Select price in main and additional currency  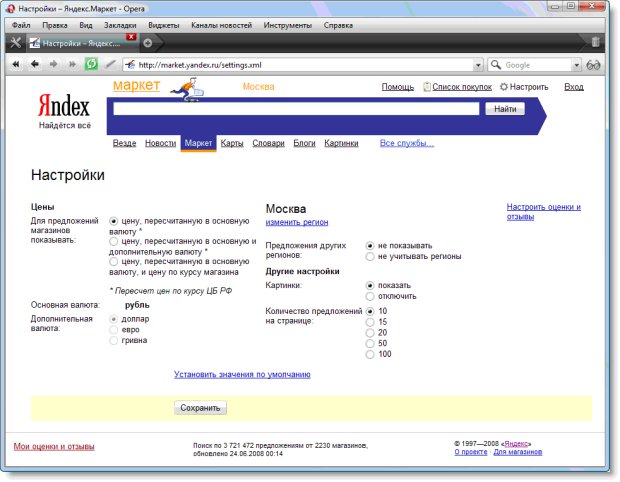point(113,241)
